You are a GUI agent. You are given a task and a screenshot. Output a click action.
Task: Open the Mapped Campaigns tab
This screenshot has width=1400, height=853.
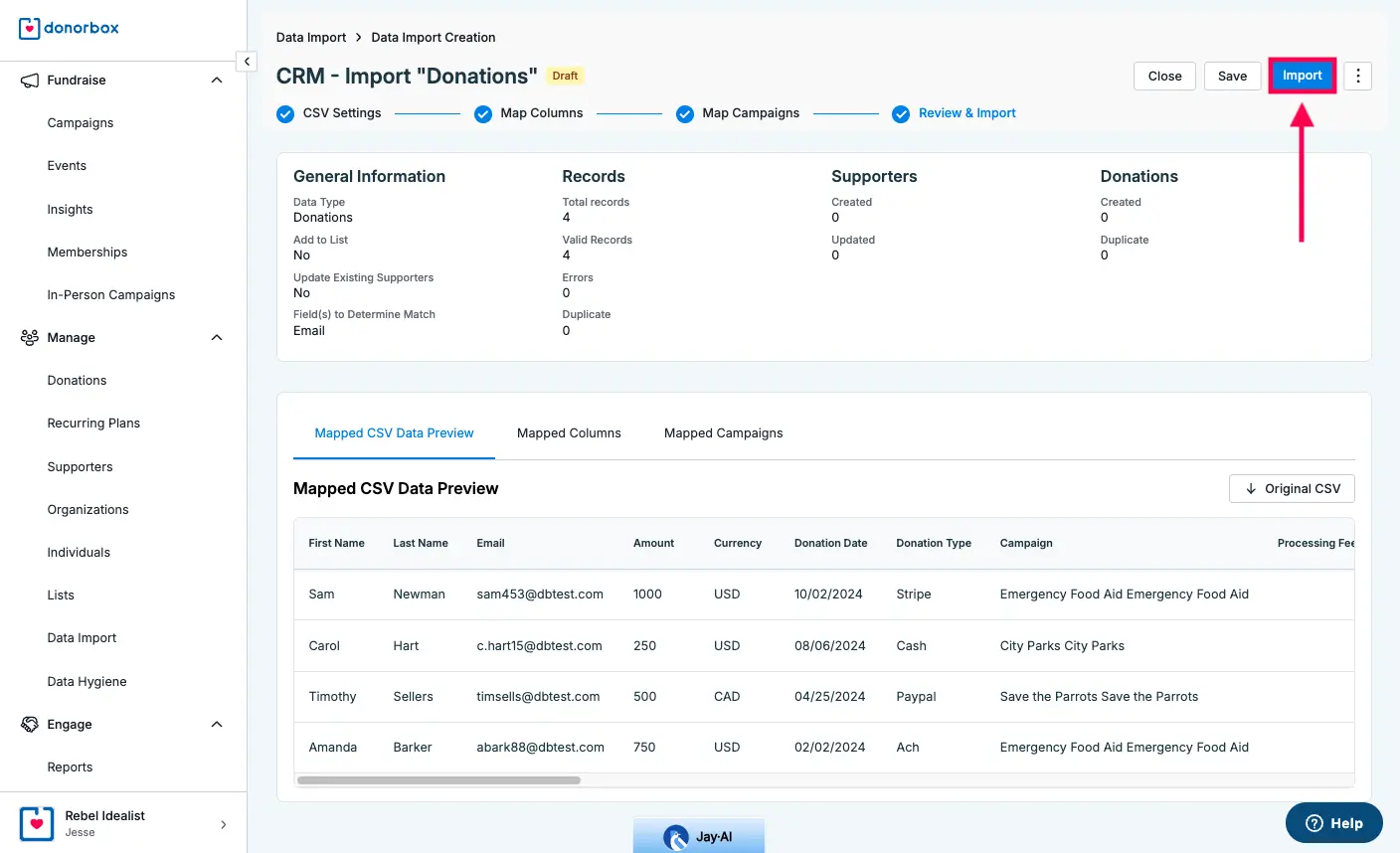(723, 432)
